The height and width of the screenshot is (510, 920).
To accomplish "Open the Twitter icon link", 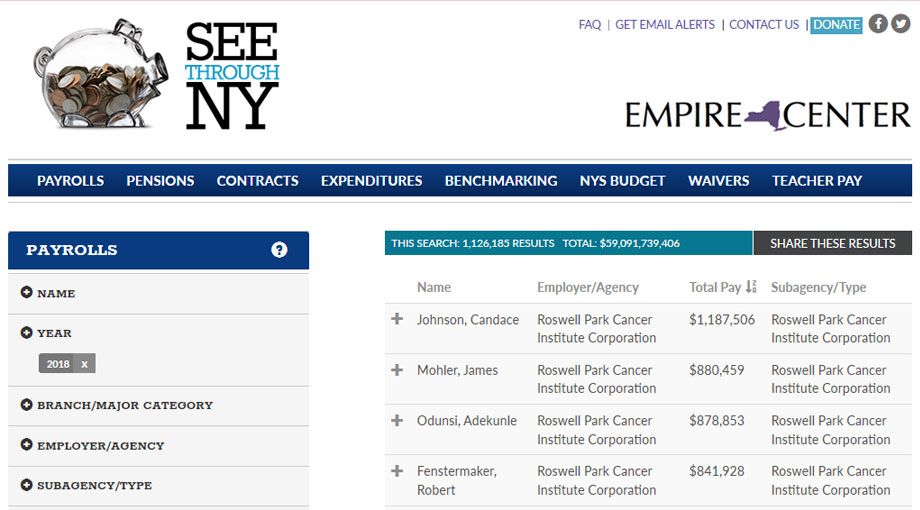I will click(x=900, y=24).
